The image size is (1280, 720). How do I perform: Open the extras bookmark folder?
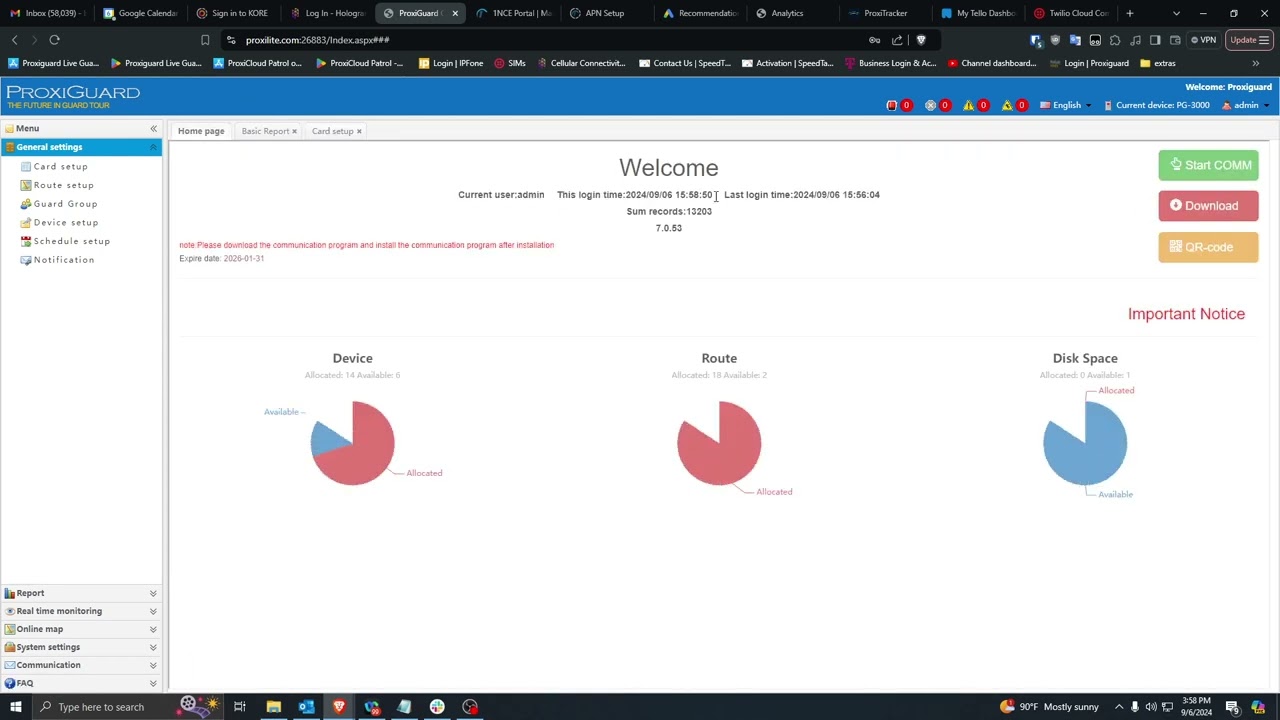1157,63
